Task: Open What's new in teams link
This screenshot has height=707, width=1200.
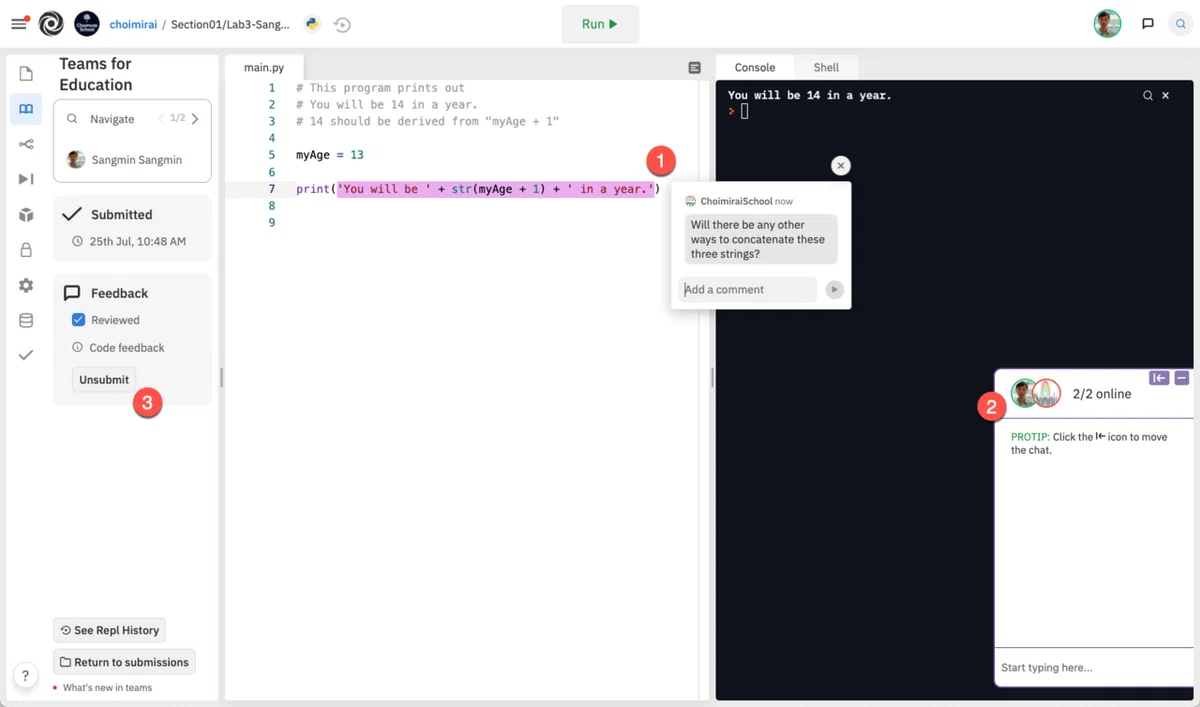Action: tap(107, 688)
